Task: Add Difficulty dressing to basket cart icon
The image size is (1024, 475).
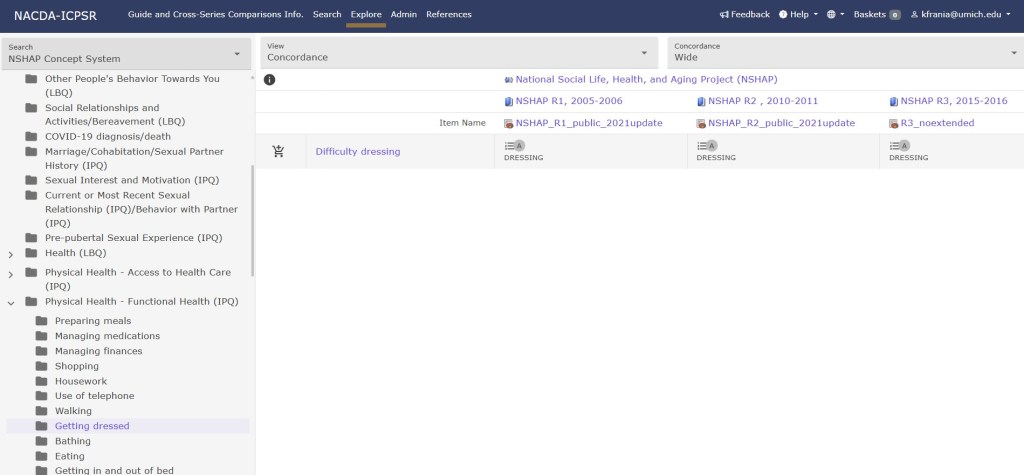Action: pos(278,152)
